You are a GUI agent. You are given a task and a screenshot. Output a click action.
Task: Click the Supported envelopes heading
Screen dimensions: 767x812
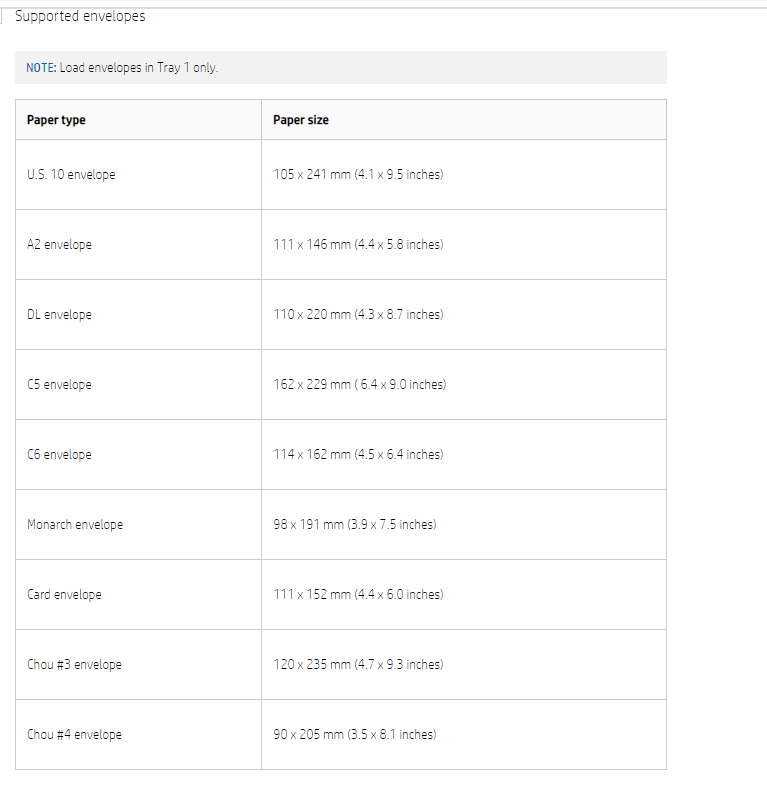pos(80,16)
